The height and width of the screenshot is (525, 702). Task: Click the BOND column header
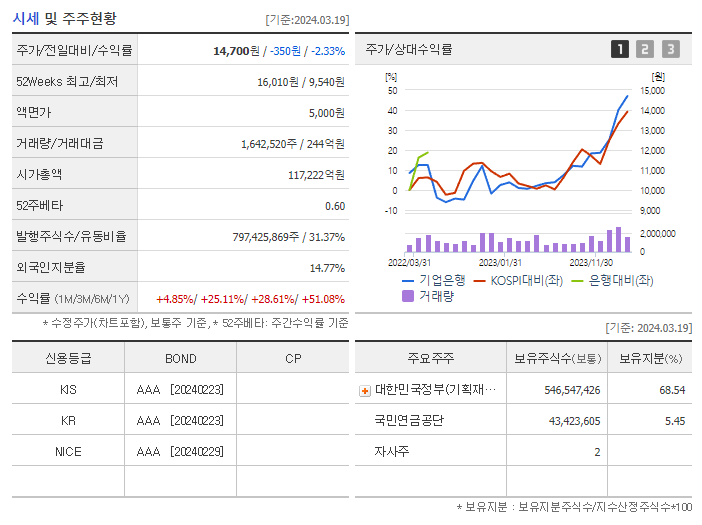coord(181,359)
